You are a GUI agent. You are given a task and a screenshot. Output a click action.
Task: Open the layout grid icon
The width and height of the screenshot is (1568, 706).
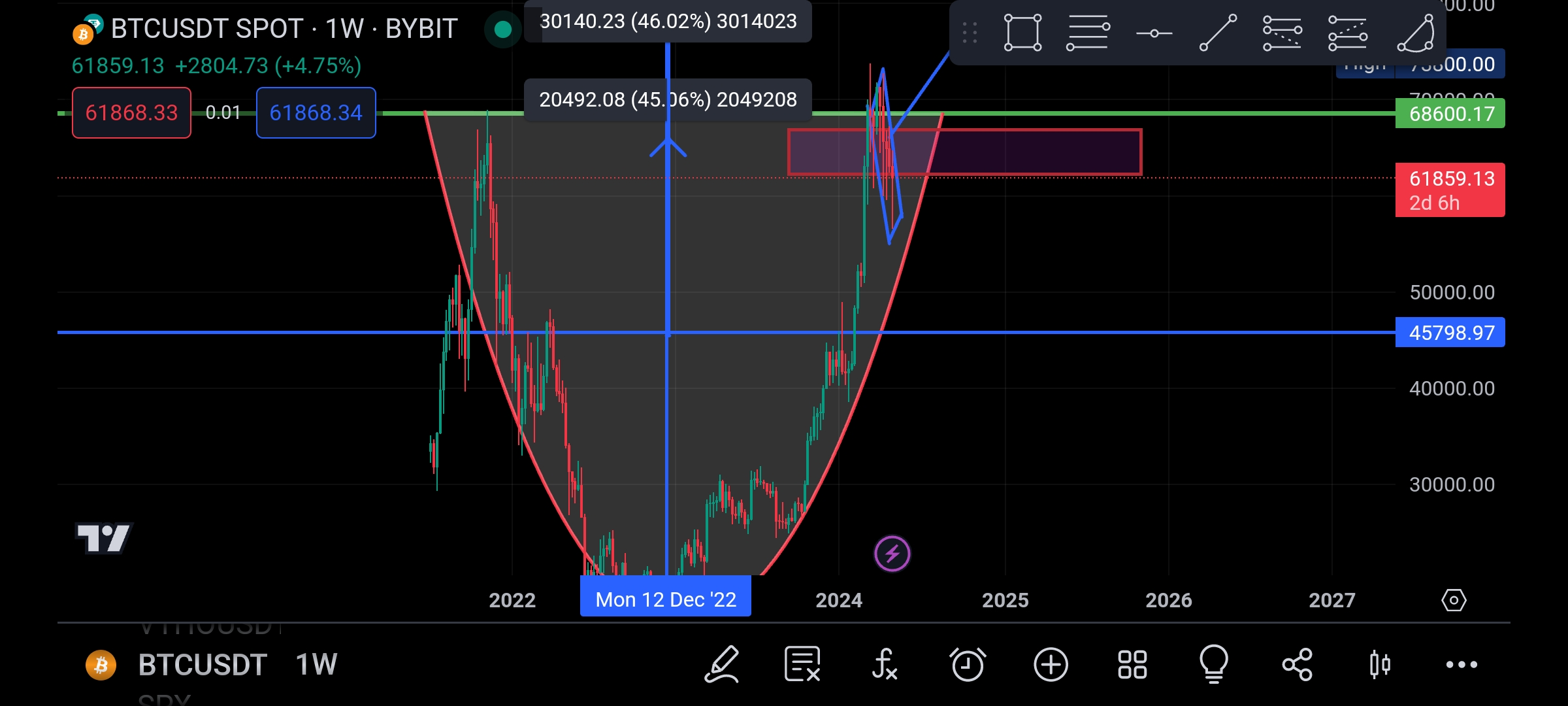tap(1132, 665)
